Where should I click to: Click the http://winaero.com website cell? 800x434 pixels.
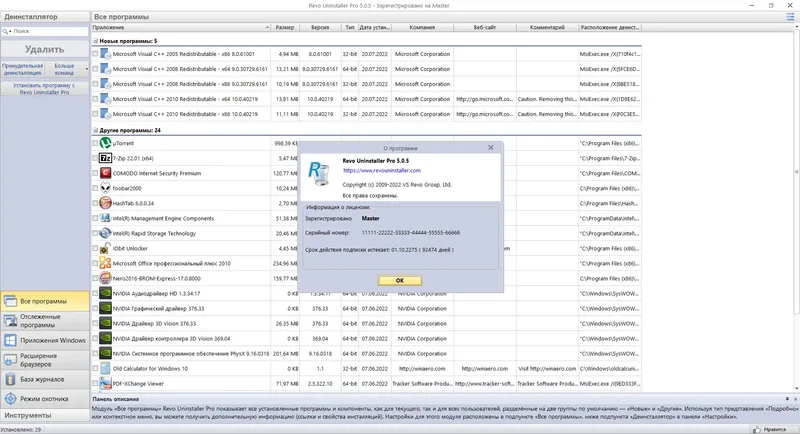485,368
